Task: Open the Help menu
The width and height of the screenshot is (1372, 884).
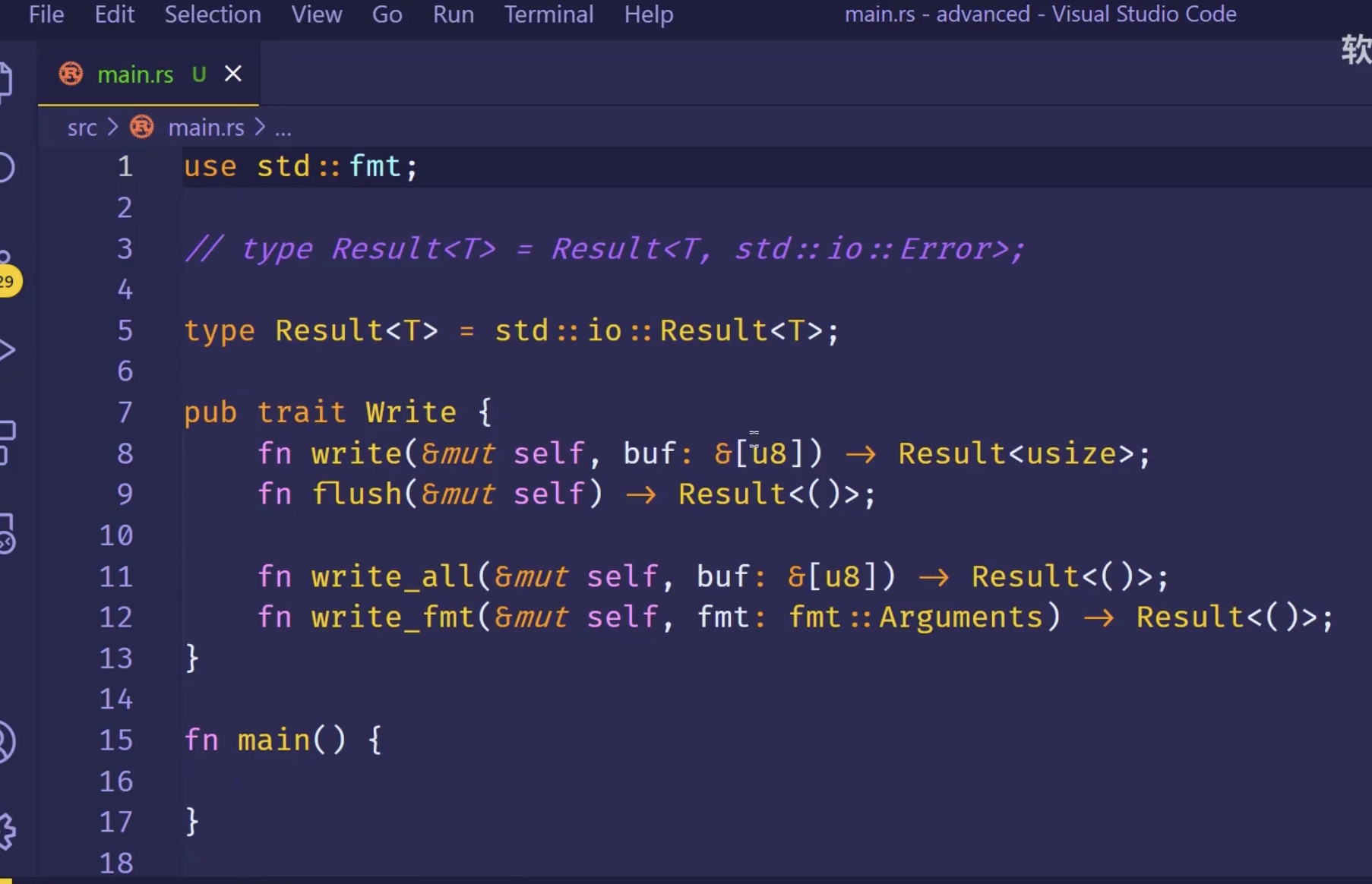Action: click(648, 14)
